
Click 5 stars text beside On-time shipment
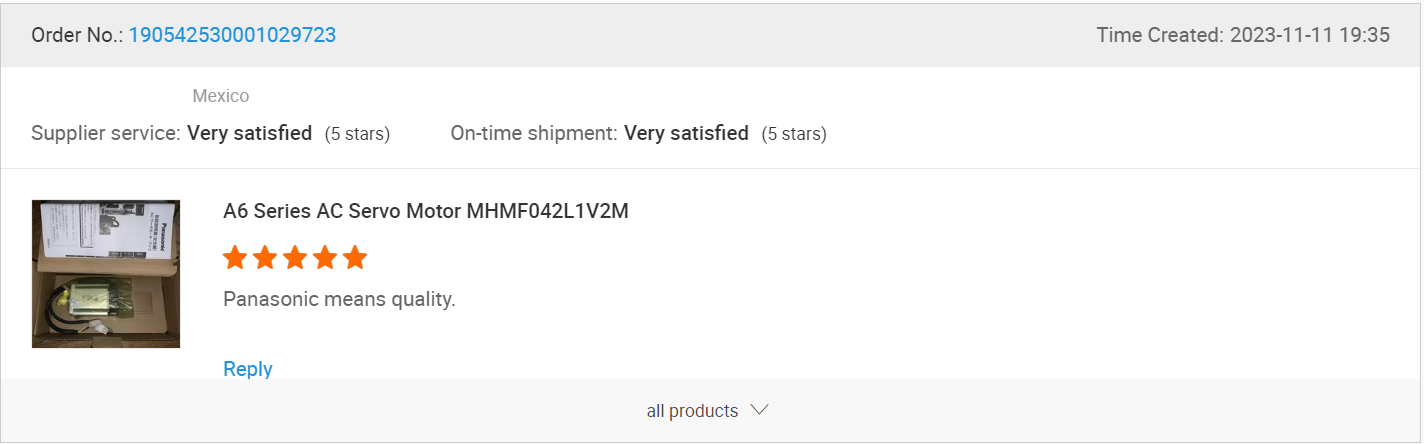point(794,134)
